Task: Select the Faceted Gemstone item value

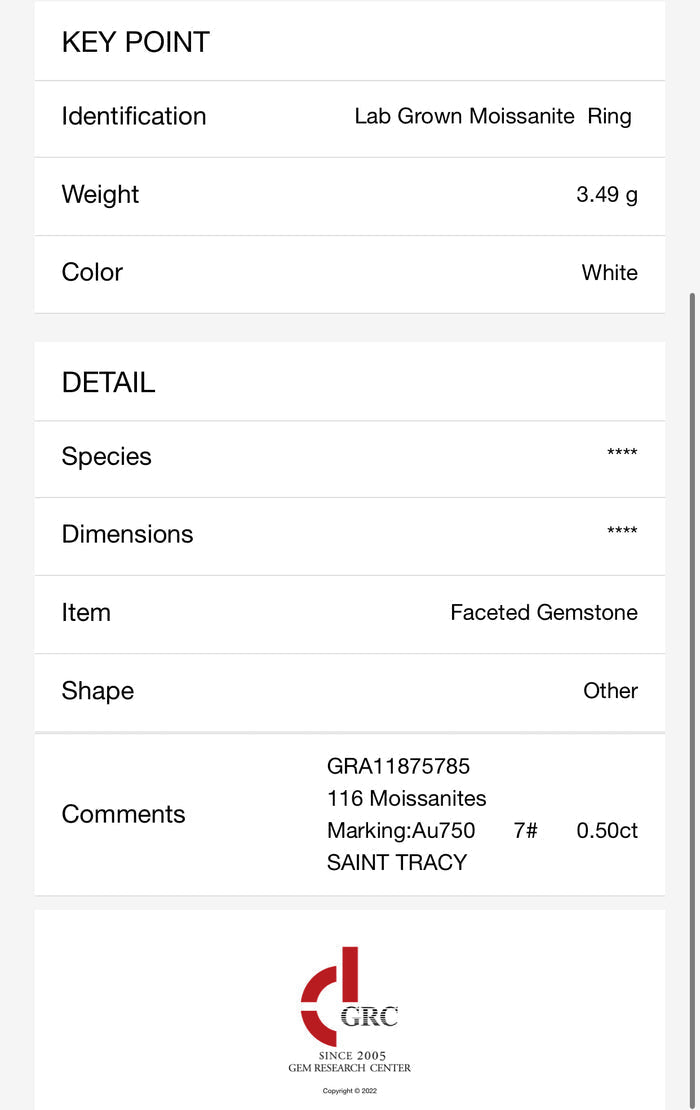Action: pos(543,612)
